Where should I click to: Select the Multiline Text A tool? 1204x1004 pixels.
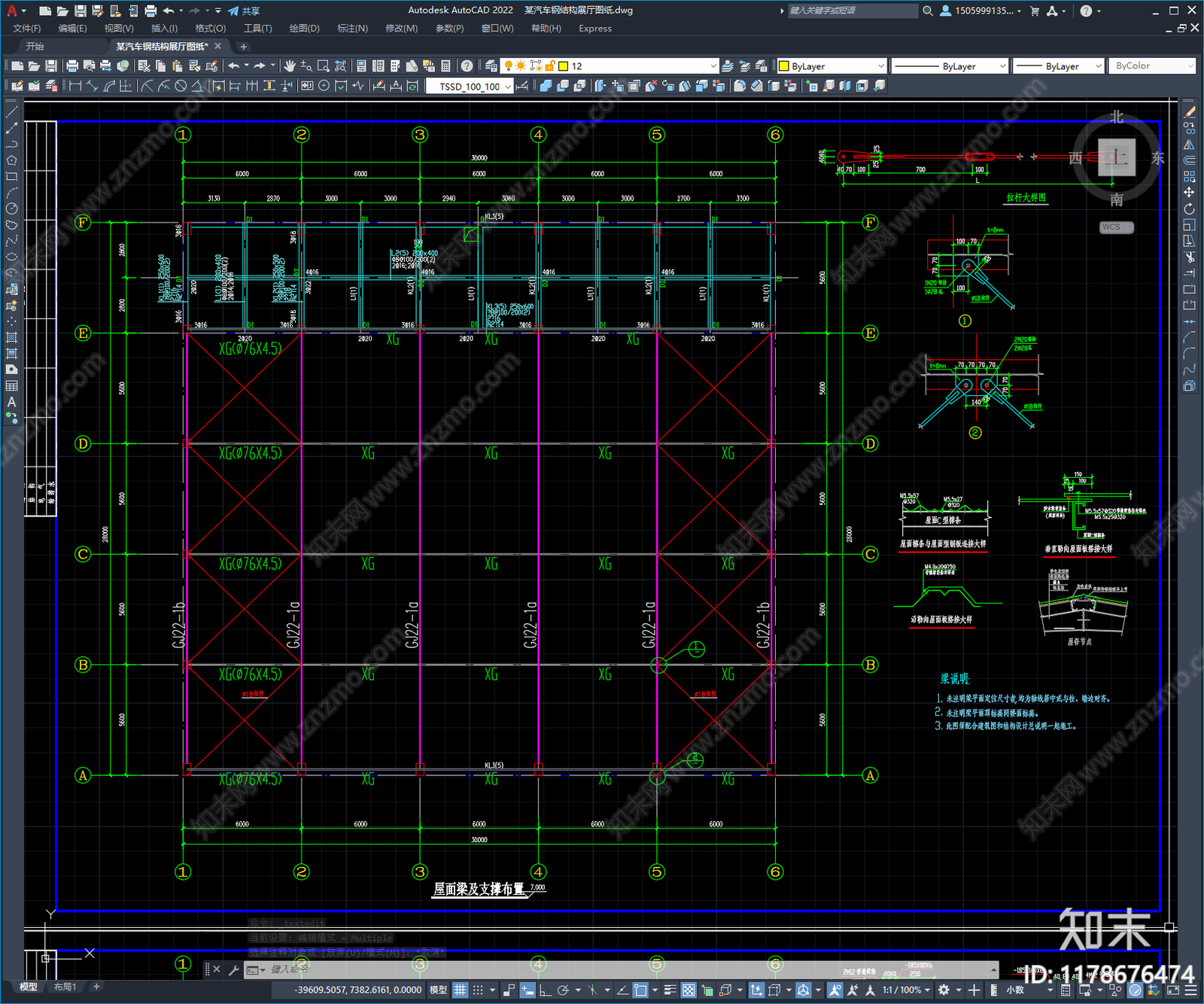pos(11,402)
